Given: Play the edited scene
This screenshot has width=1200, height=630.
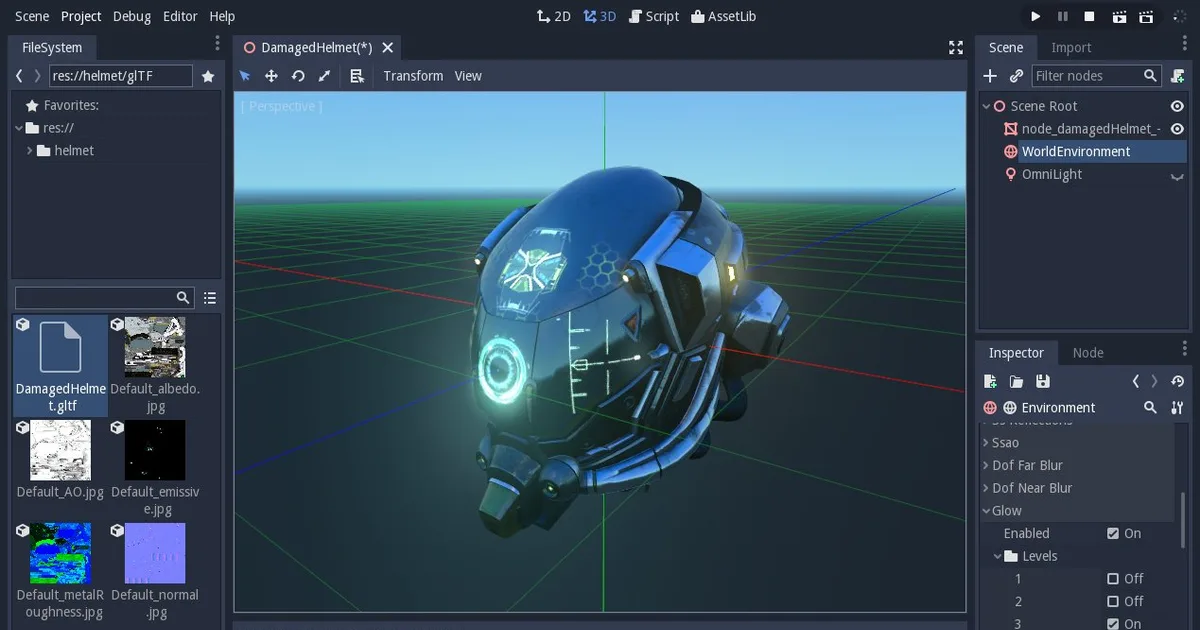Looking at the screenshot, I should click(x=1120, y=16).
